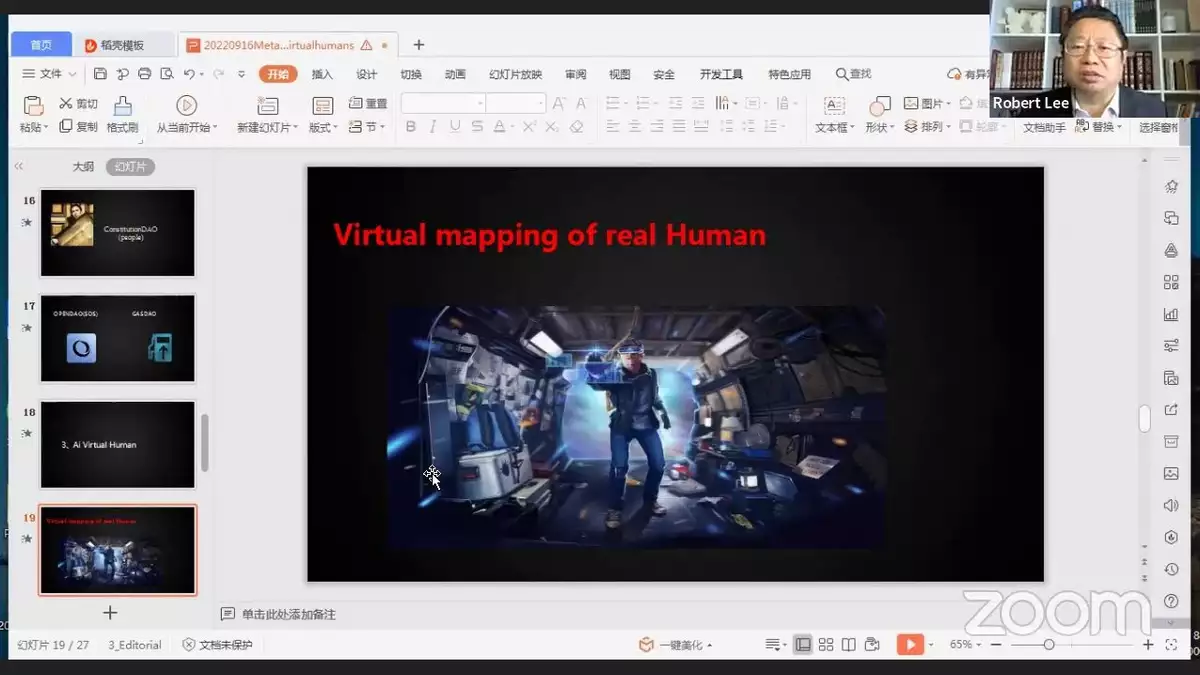The height and width of the screenshot is (675, 1200).
Task: Select slide 16 ConstitutionDAO thumbnail
Action: pos(117,232)
